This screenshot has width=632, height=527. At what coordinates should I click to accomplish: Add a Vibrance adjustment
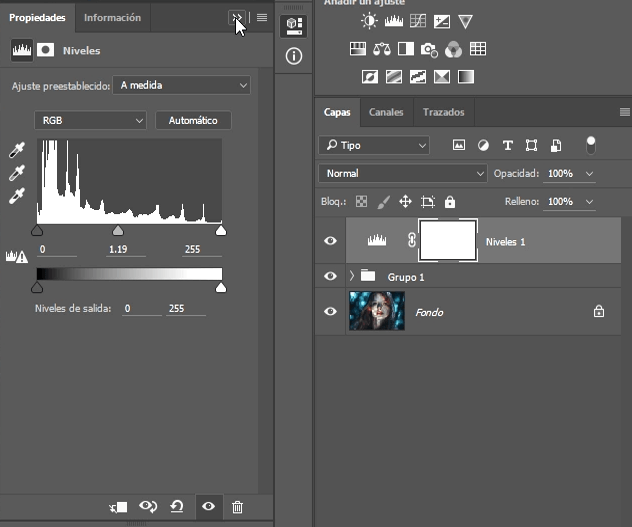click(466, 21)
